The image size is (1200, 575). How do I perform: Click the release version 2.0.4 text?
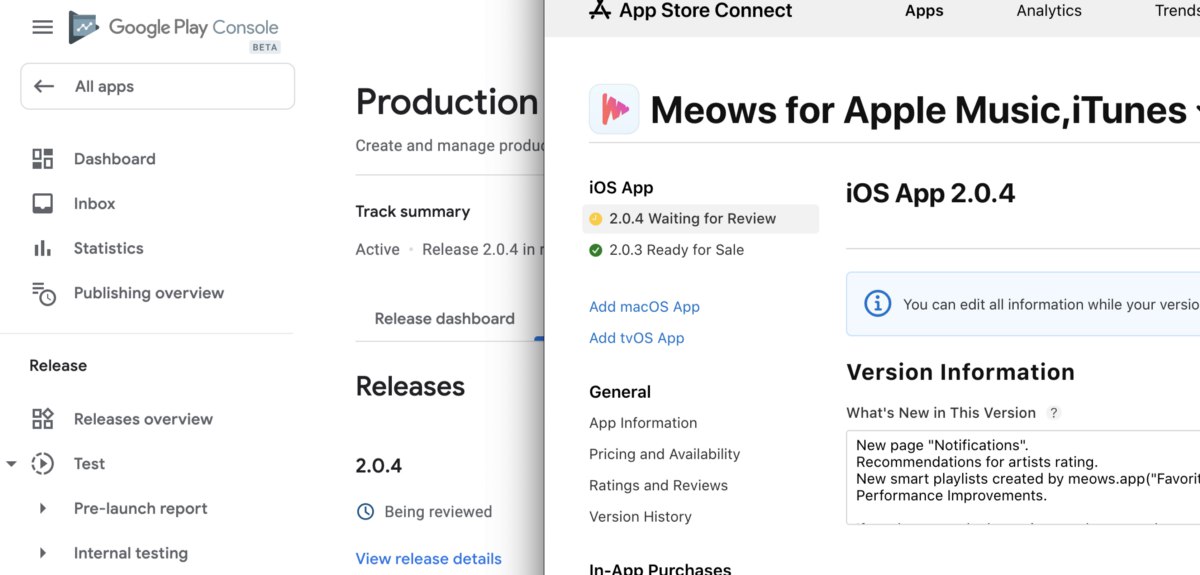(379, 466)
